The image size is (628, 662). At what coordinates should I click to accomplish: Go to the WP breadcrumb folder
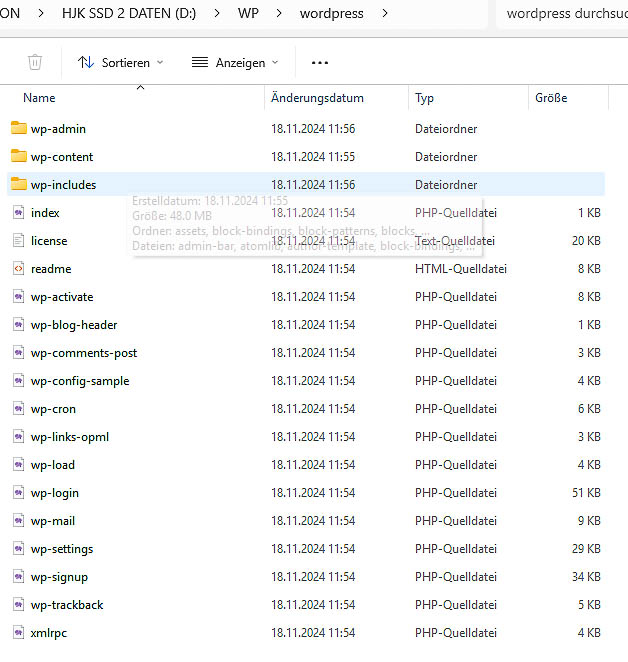pos(248,14)
